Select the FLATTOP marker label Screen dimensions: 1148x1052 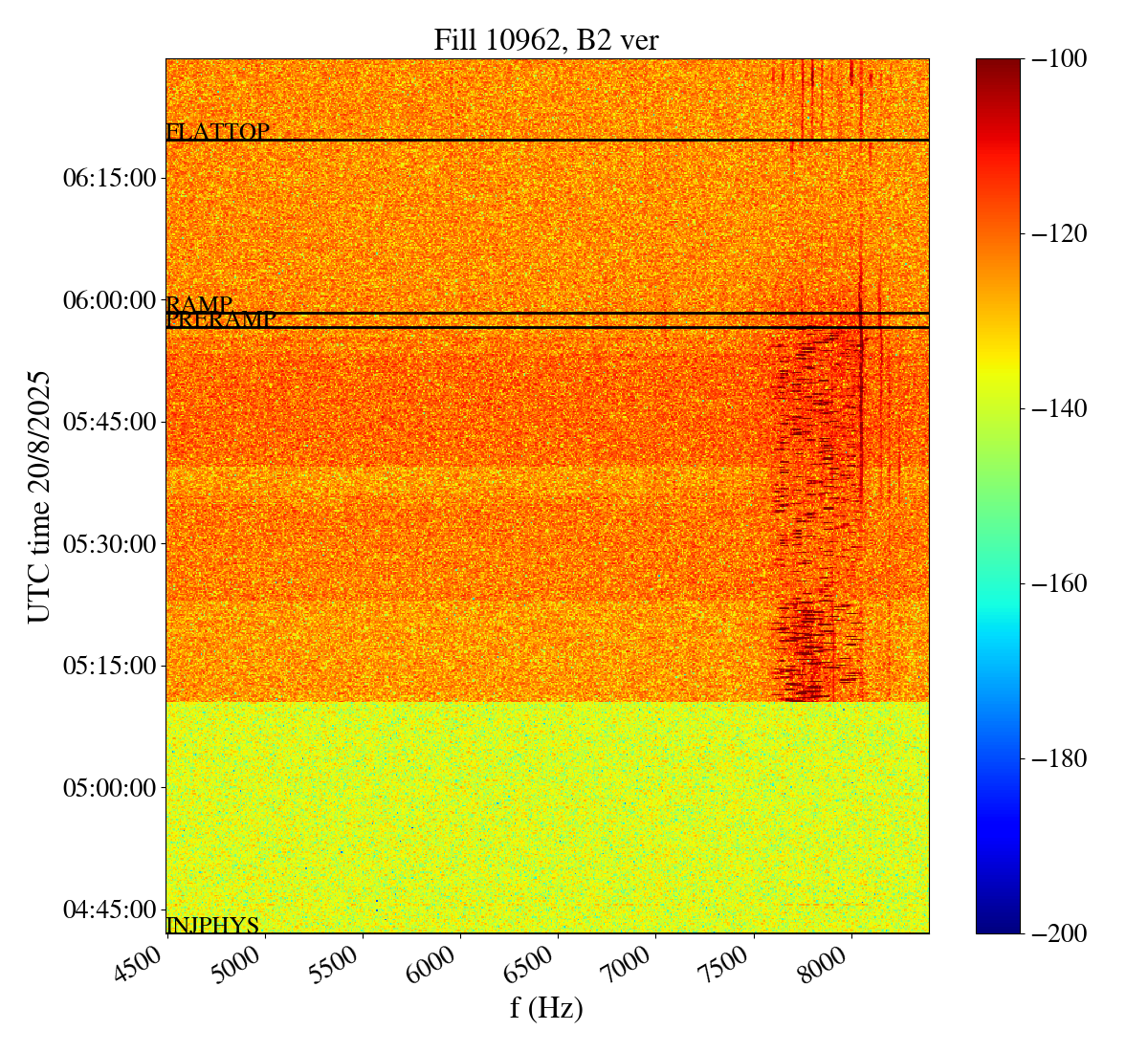coord(217,132)
